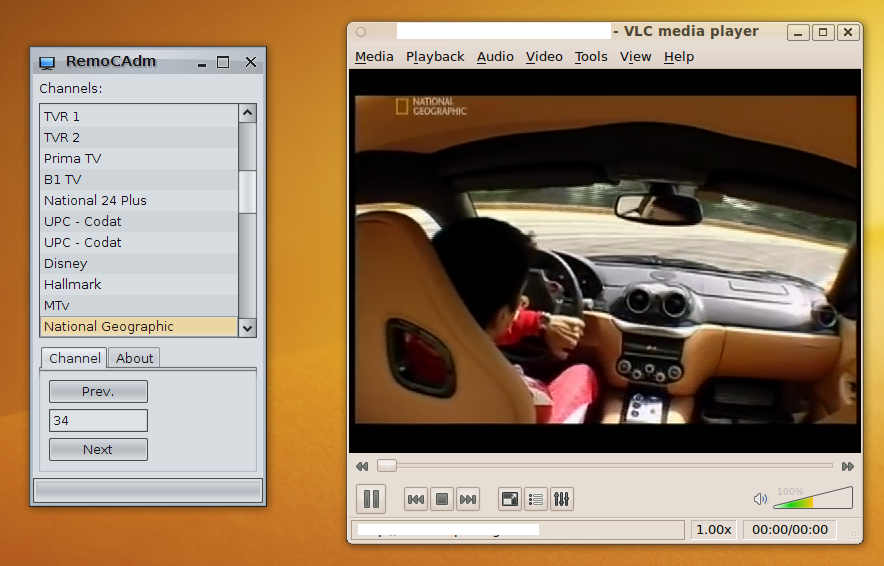
Task: Open the Help menu in VLC
Action: click(679, 57)
